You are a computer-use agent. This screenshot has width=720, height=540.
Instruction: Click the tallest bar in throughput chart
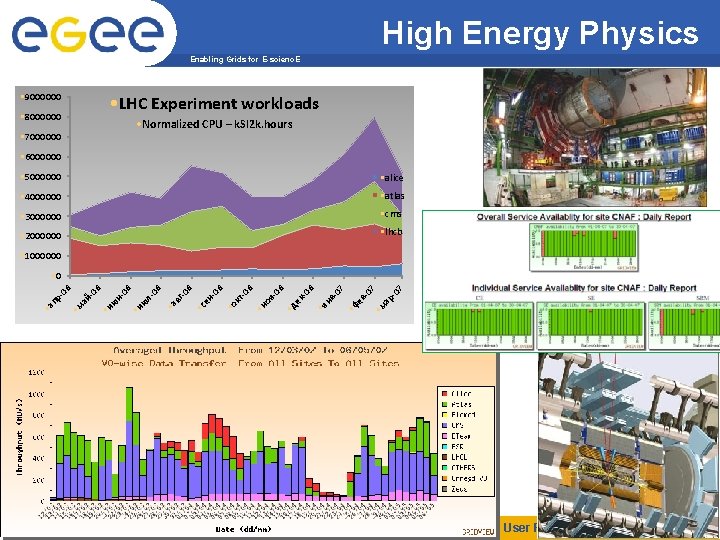(129, 444)
